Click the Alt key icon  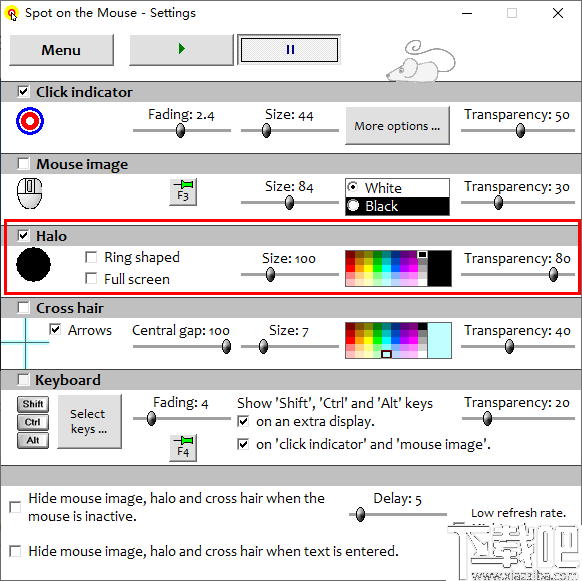pyautogui.click(x=33, y=441)
